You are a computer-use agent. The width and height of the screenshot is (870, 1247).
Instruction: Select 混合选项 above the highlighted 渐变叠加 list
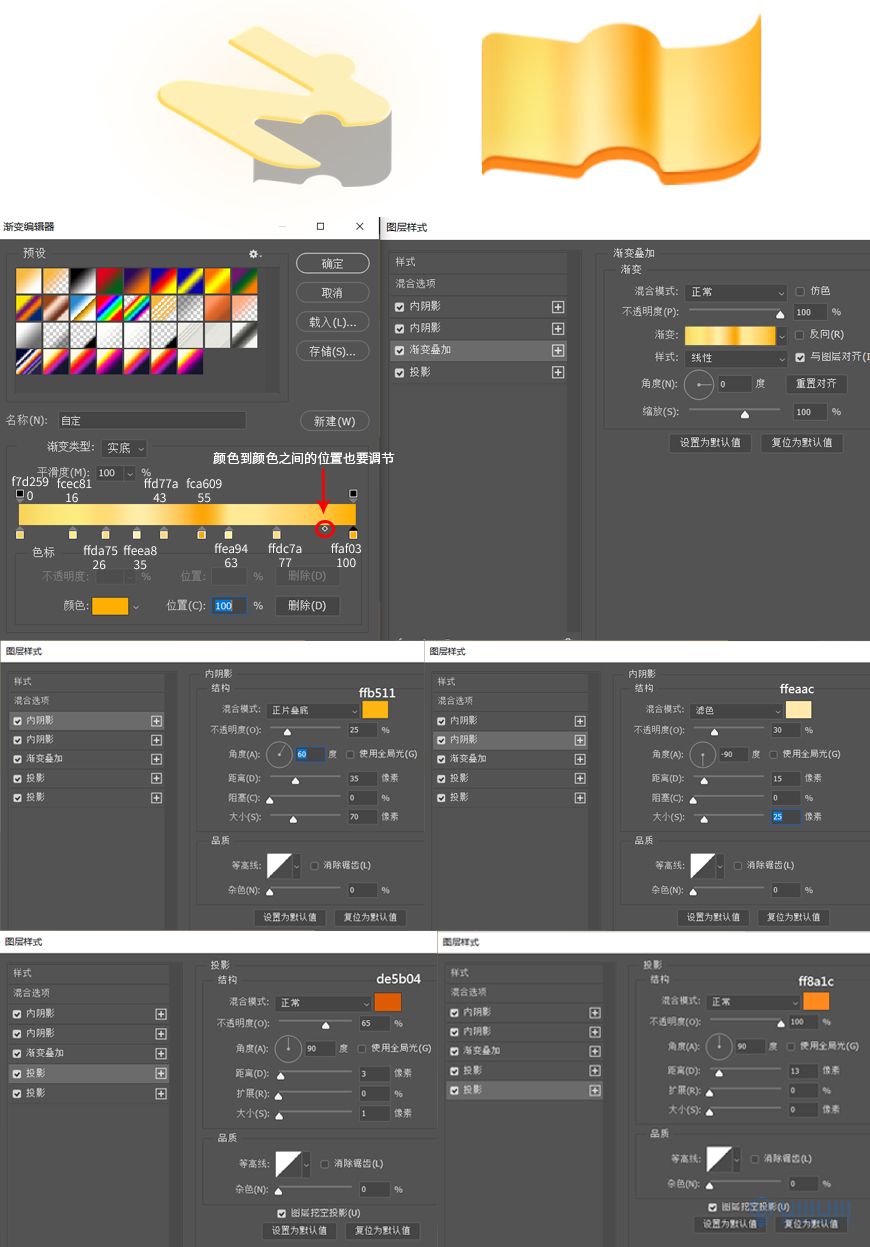[415, 284]
